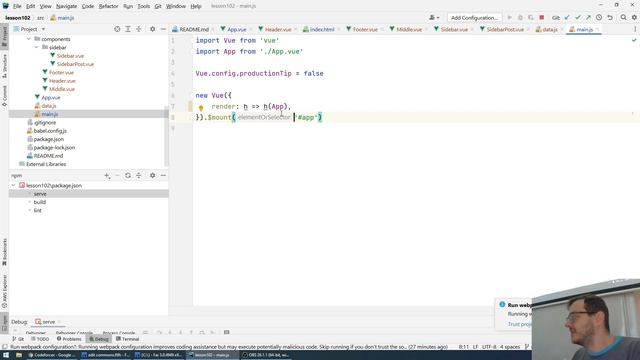Open the File menu
The width and height of the screenshot is (640, 360).
(17, 6)
